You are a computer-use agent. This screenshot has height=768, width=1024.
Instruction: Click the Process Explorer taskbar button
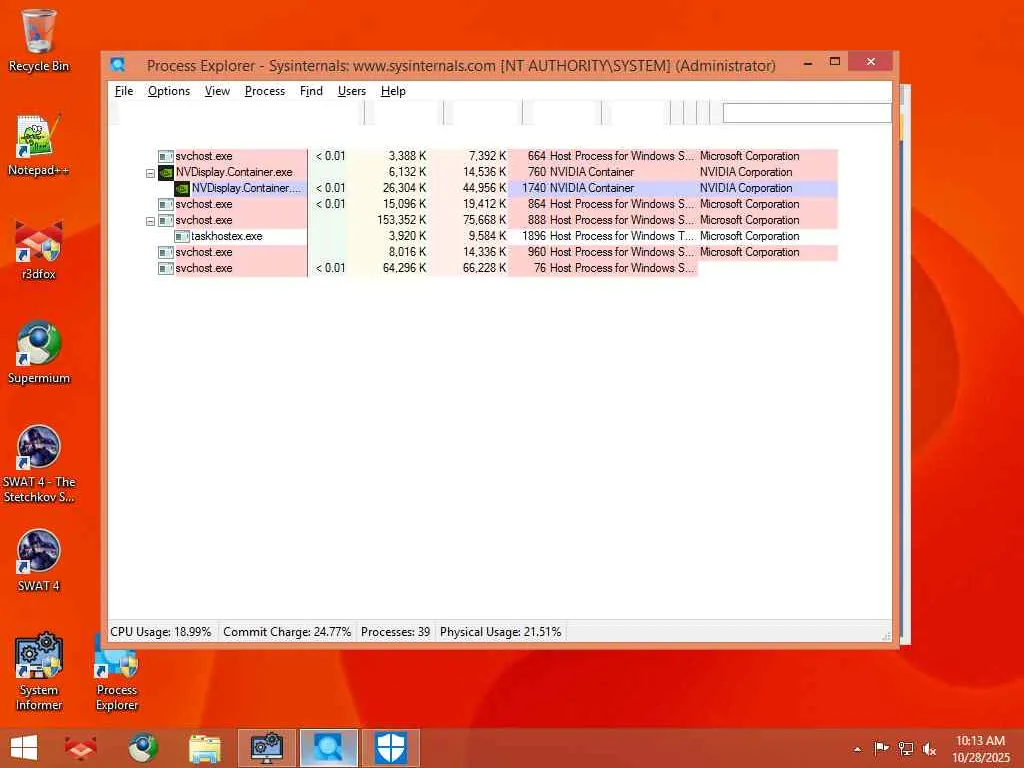pos(328,748)
